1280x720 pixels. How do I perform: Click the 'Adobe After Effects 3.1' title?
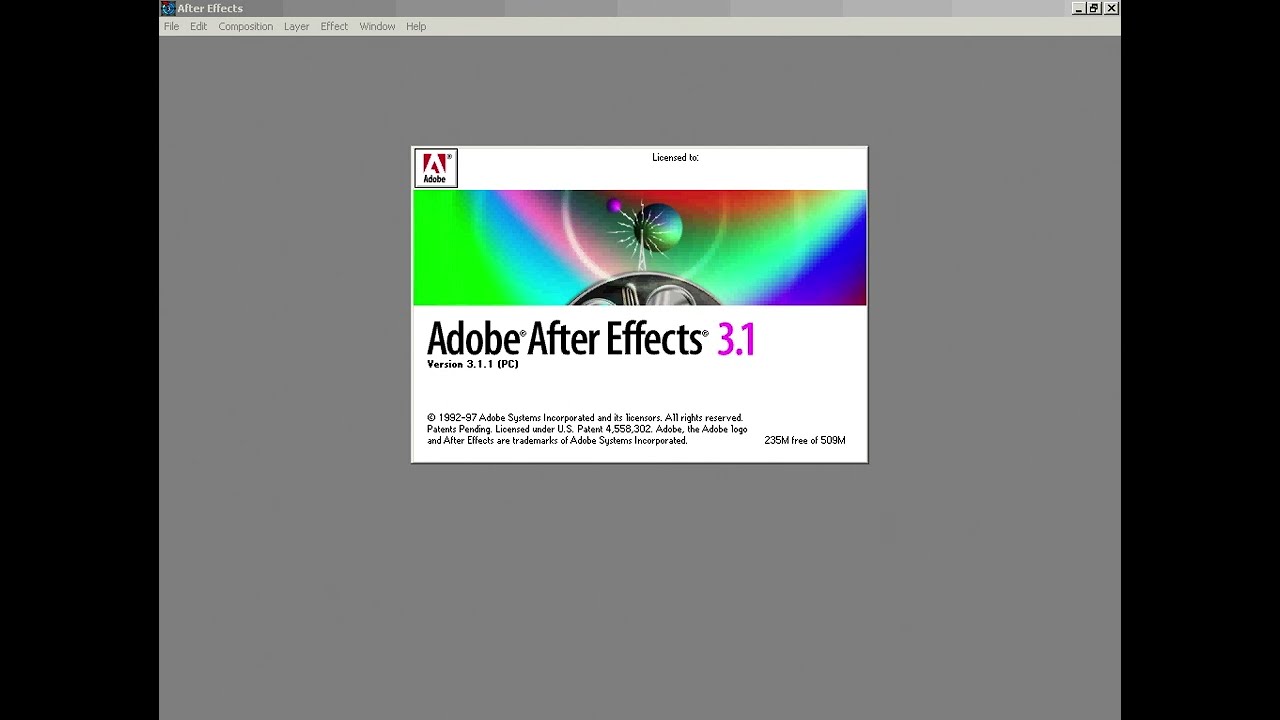tap(591, 339)
